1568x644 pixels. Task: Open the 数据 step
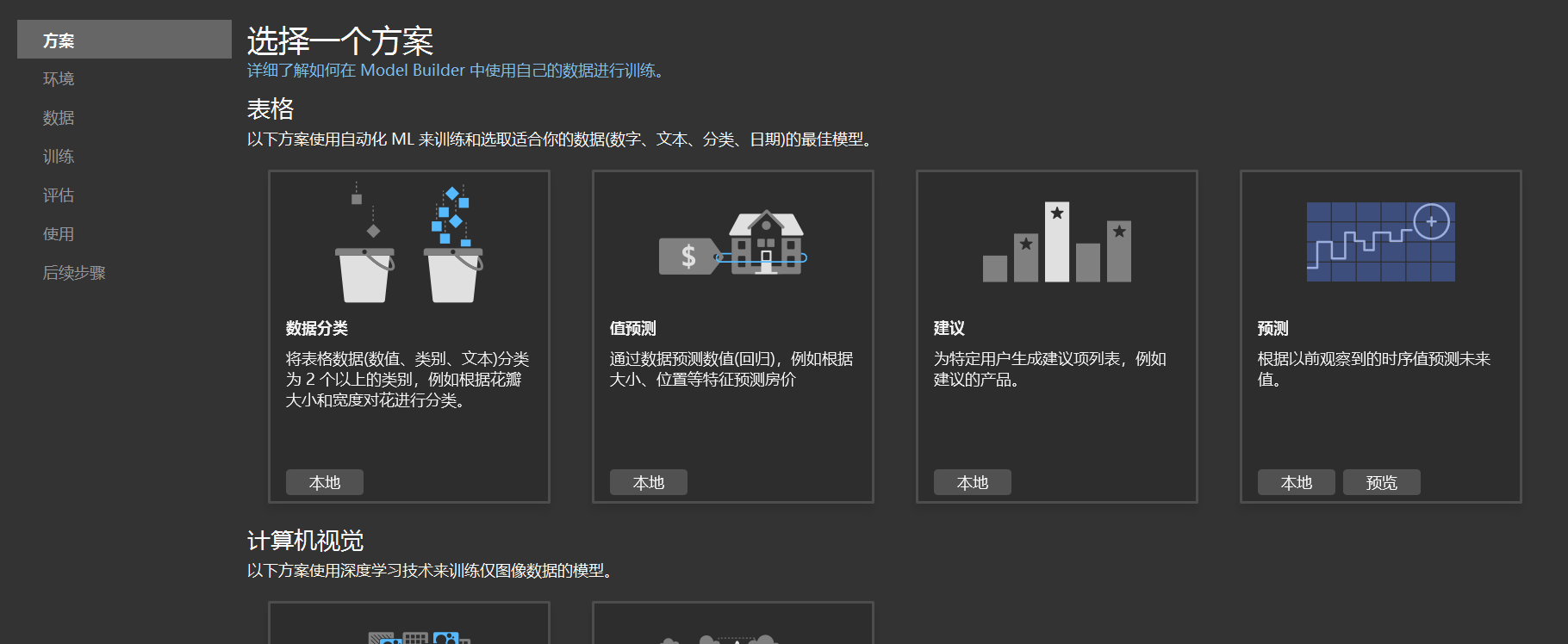point(59,117)
